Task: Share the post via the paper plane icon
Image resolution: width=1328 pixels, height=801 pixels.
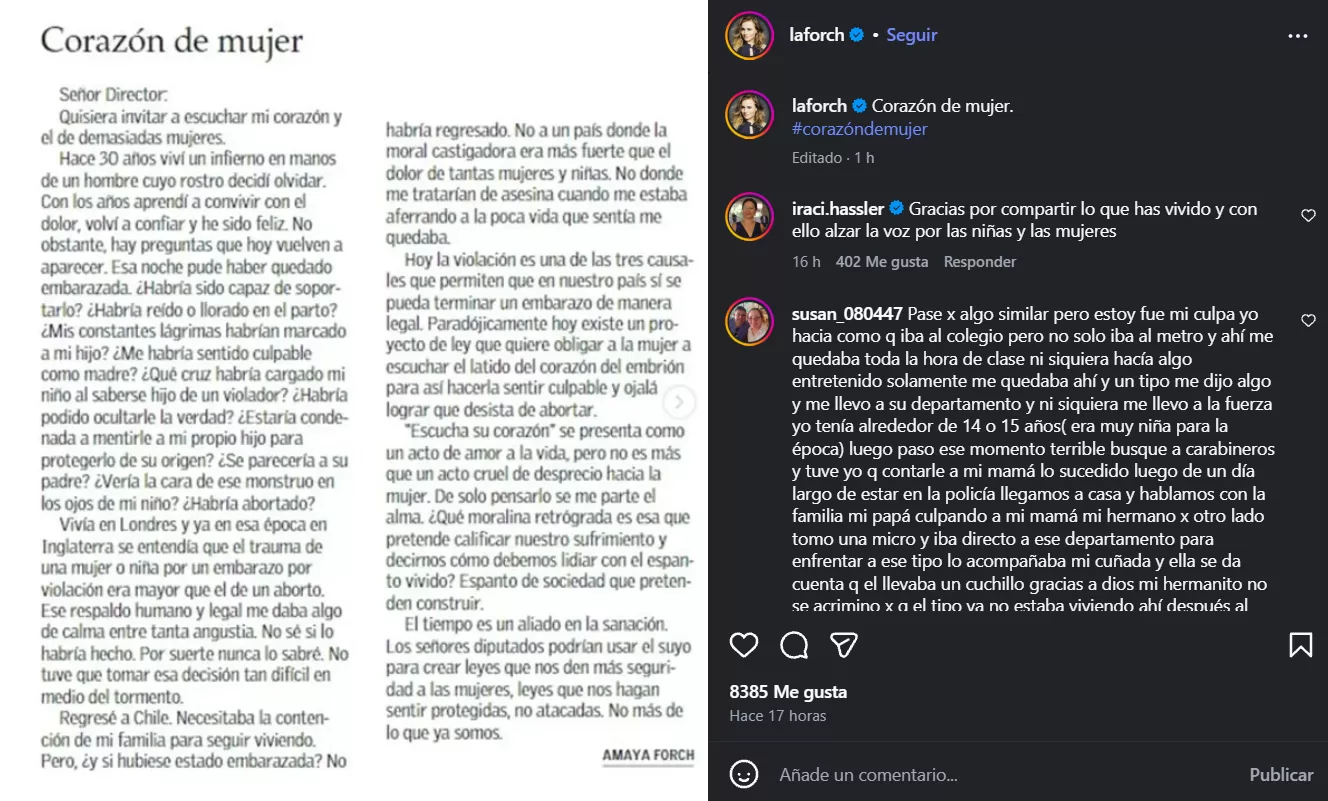Action: [x=844, y=645]
